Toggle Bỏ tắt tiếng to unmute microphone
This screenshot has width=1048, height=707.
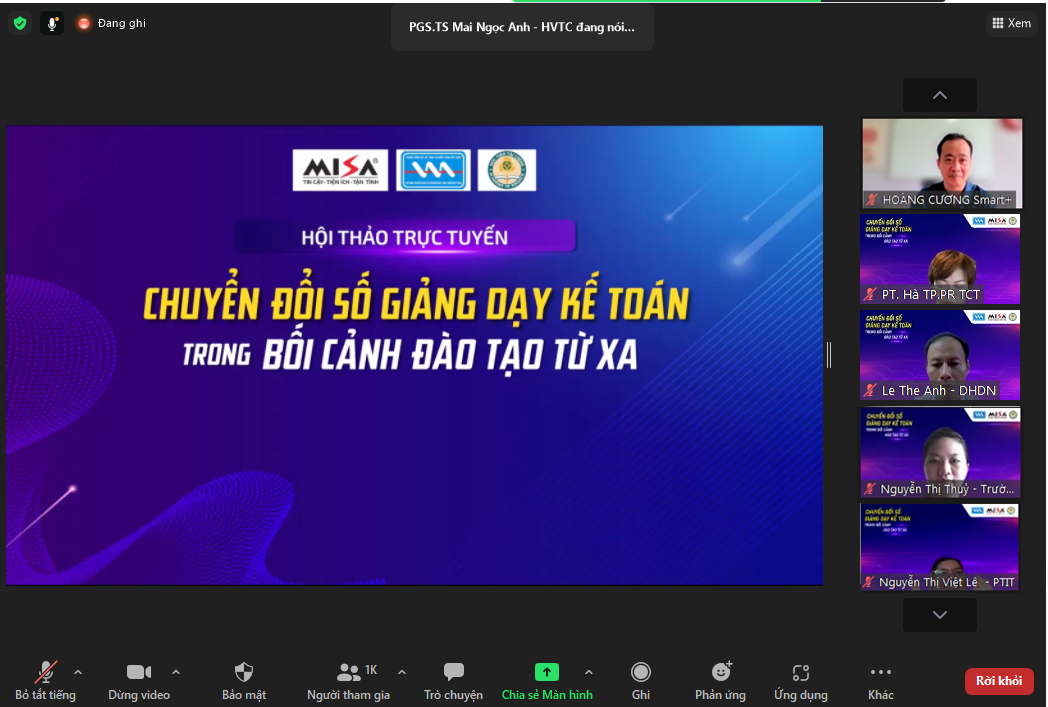45,680
